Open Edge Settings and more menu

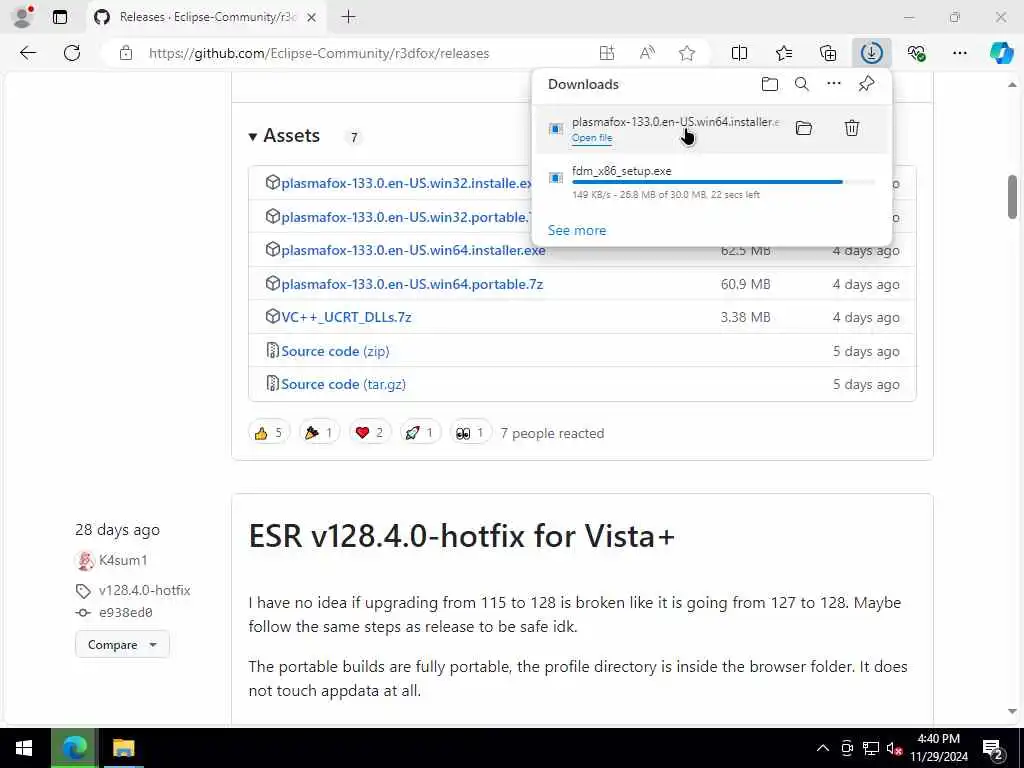[959, 54]
